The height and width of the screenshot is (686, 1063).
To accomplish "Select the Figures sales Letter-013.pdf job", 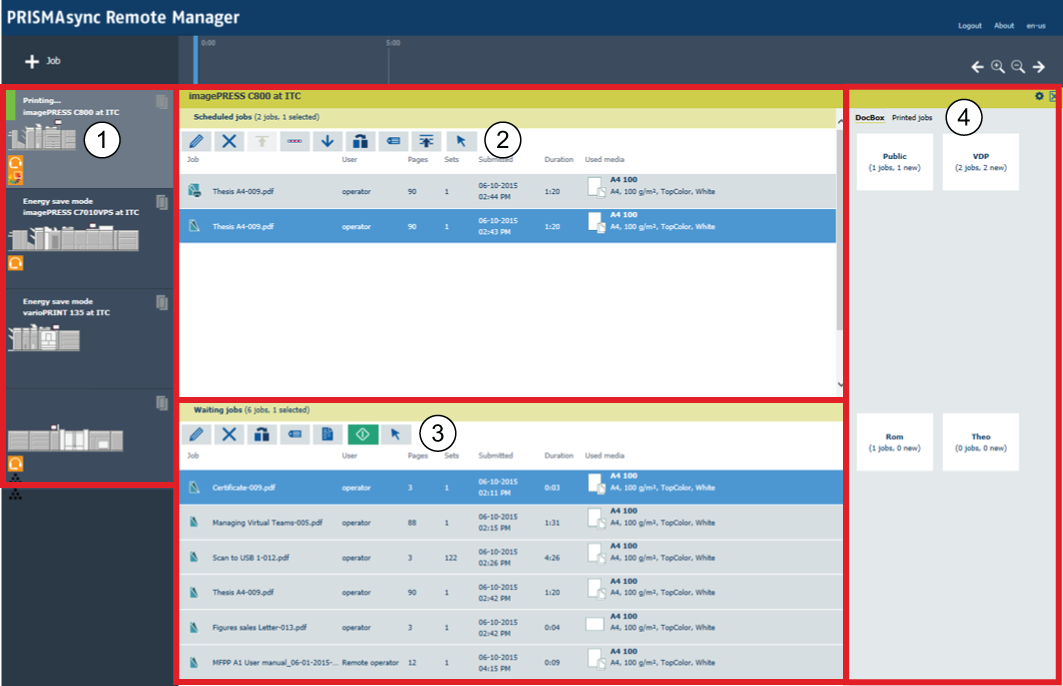I will (x=511, y=627).
